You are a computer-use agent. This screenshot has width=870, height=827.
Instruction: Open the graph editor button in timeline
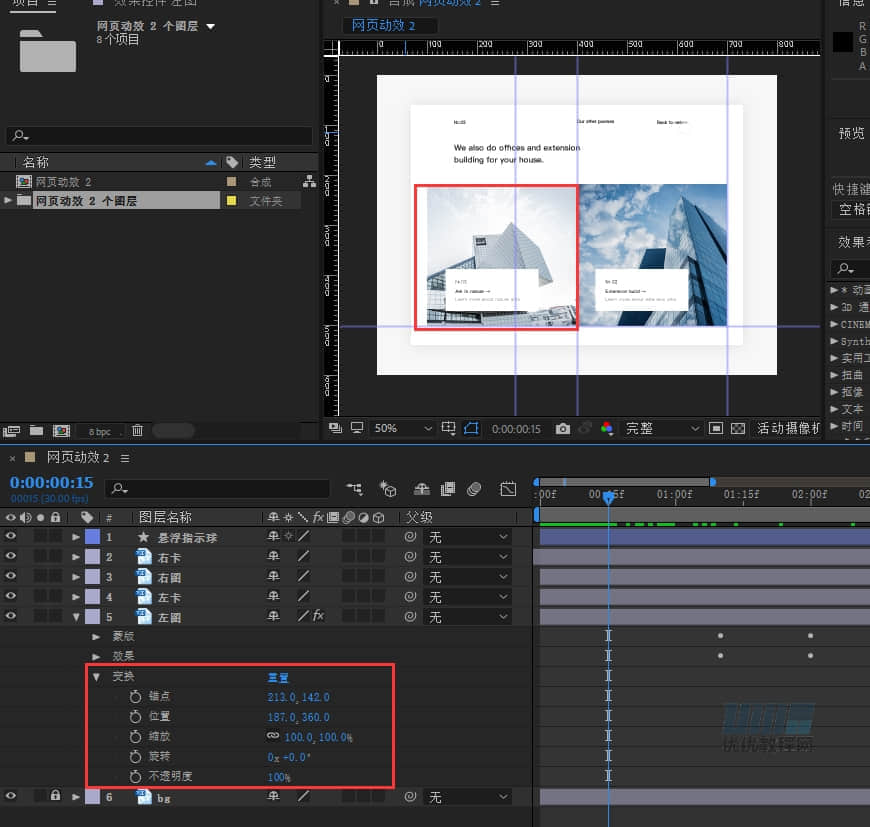click(x=508, y=489)
